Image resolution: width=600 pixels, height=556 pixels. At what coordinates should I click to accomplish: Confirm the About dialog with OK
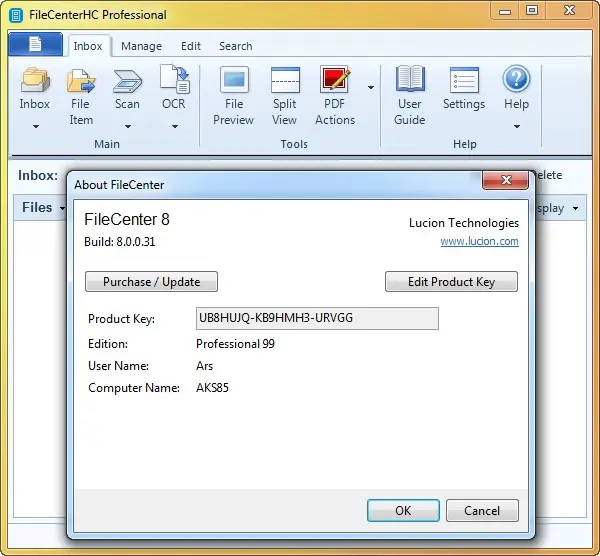(403, 510)
